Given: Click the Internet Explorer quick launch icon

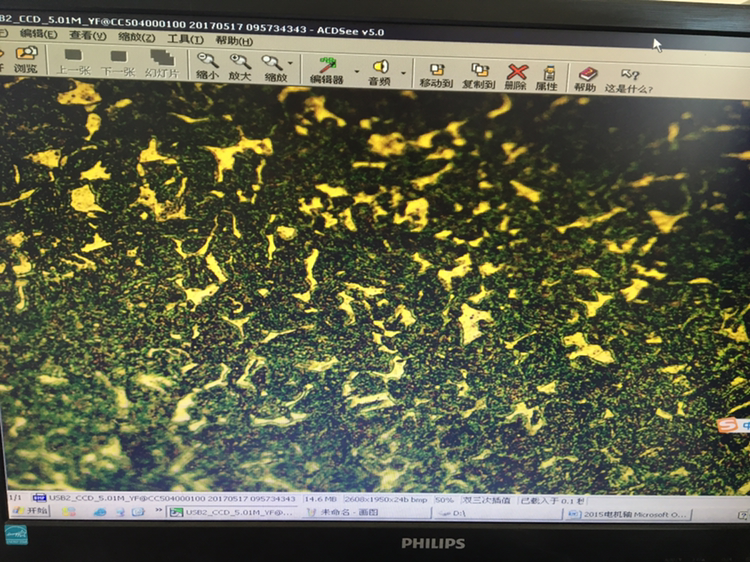Looking at the screenshot, I should point(100,512).
